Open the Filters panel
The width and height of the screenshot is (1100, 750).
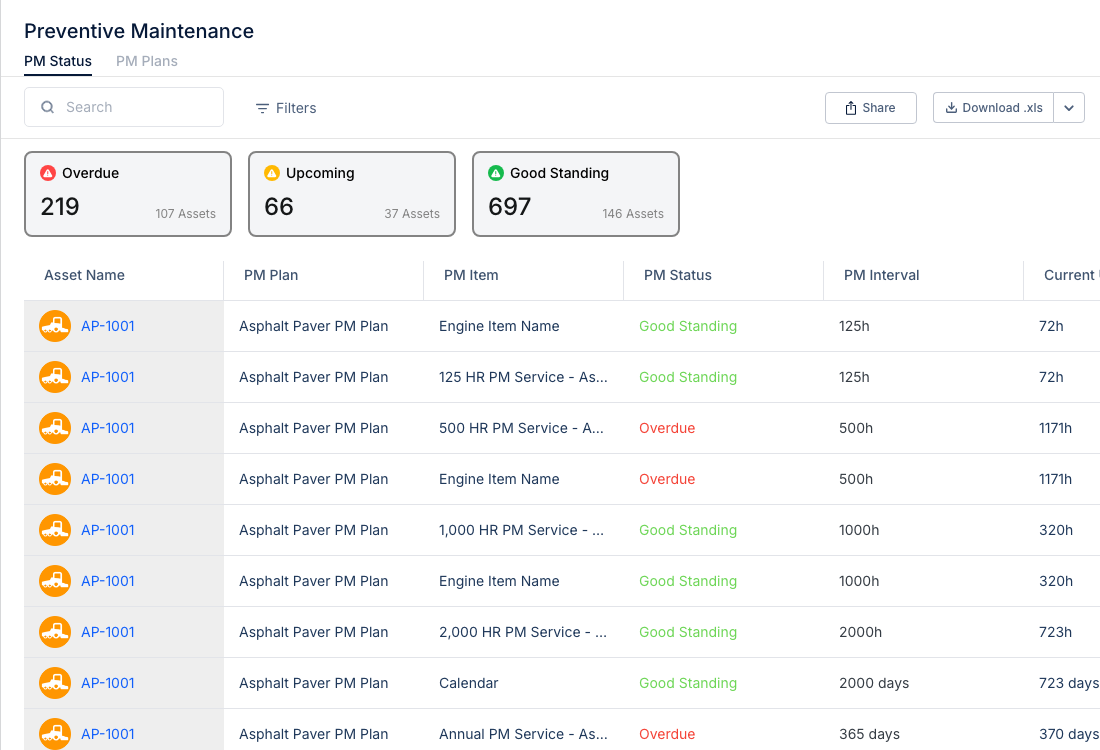286,108
